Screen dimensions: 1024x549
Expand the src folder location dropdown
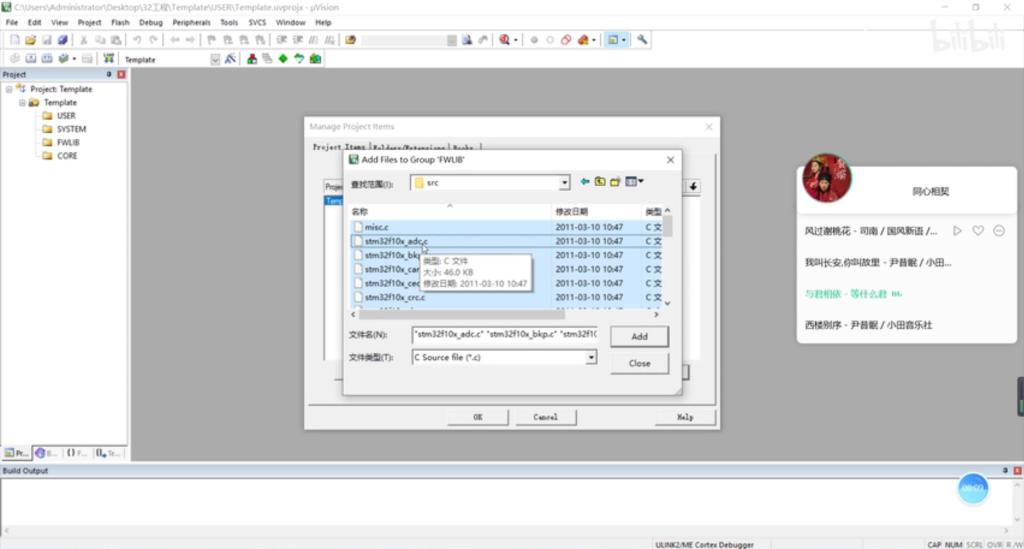(564, 183)
